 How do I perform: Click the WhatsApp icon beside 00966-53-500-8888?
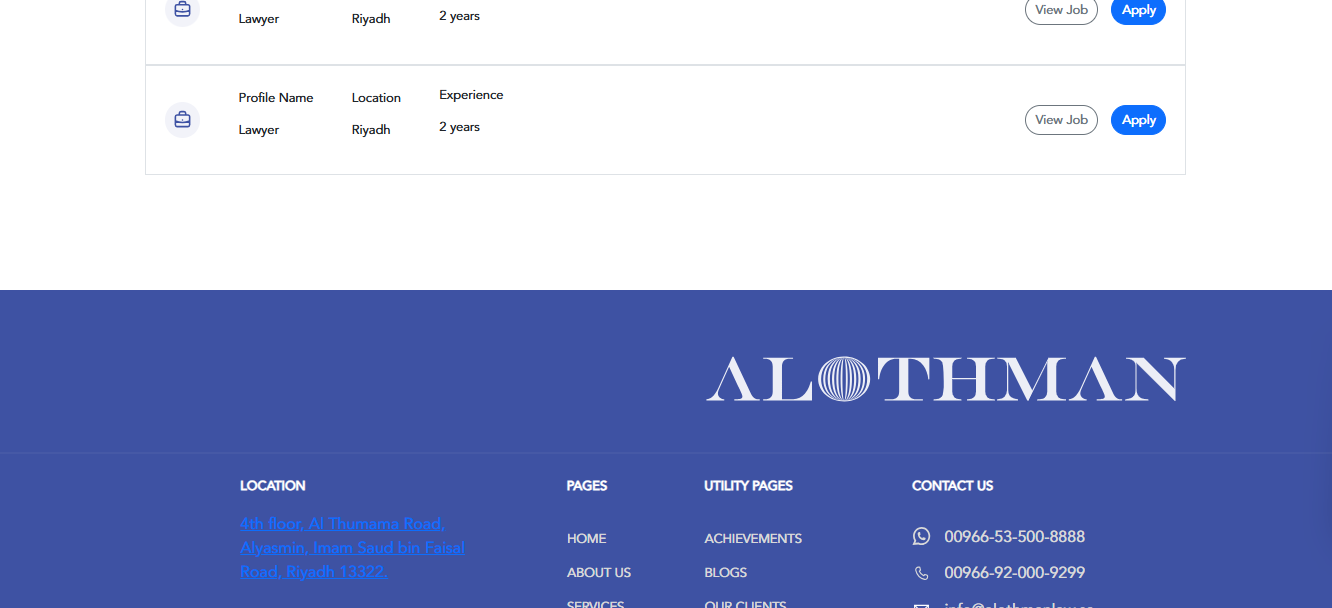(921, 537)
